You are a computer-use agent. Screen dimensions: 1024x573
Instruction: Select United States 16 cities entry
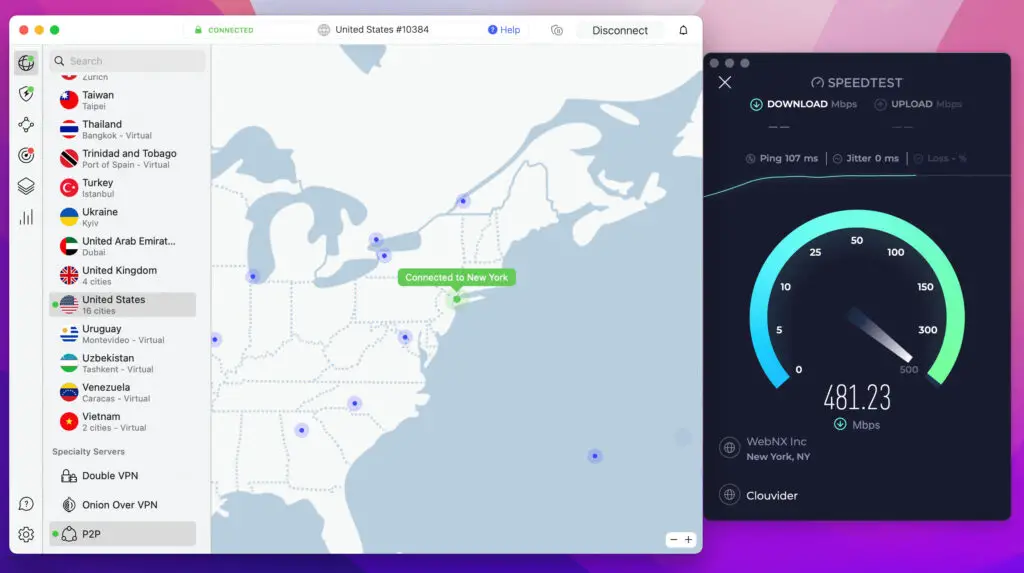123,304
